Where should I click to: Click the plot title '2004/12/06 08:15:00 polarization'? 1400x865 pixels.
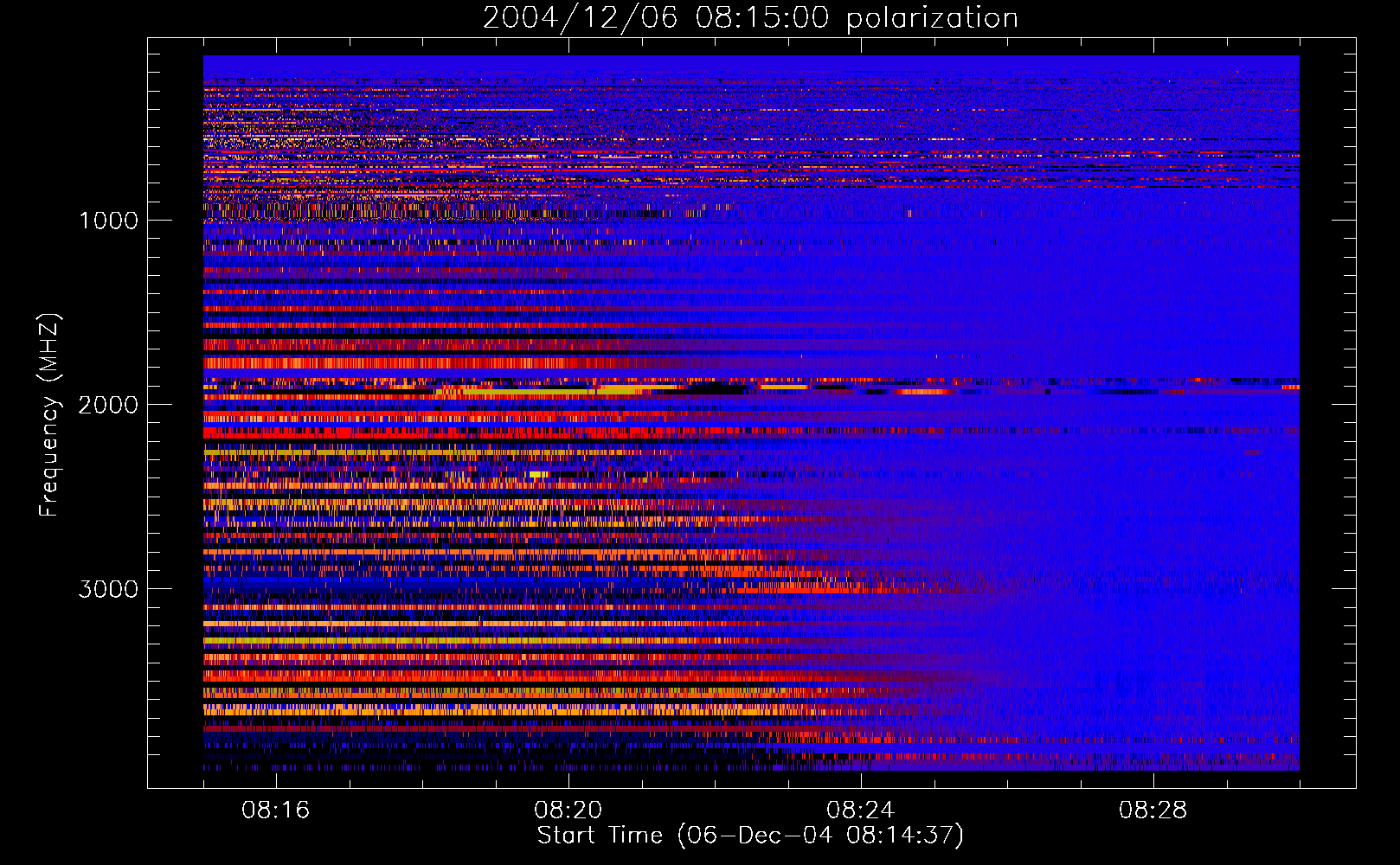click(750, 17)
